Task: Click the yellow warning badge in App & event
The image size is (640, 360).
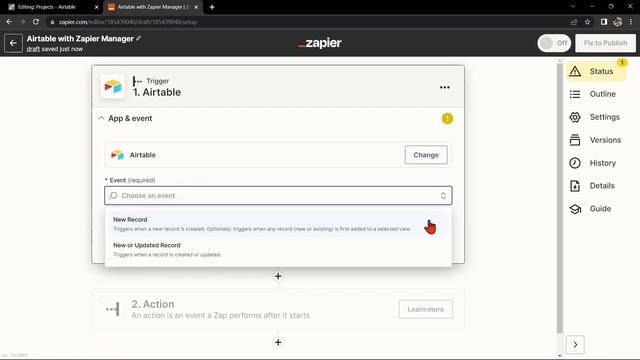Action: point(447,118)
